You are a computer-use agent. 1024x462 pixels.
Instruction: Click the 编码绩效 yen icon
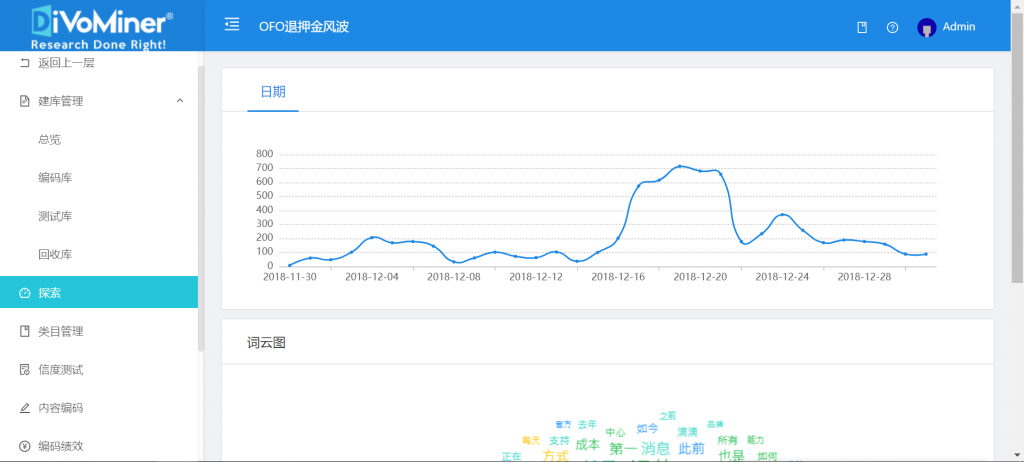[25, 446]
